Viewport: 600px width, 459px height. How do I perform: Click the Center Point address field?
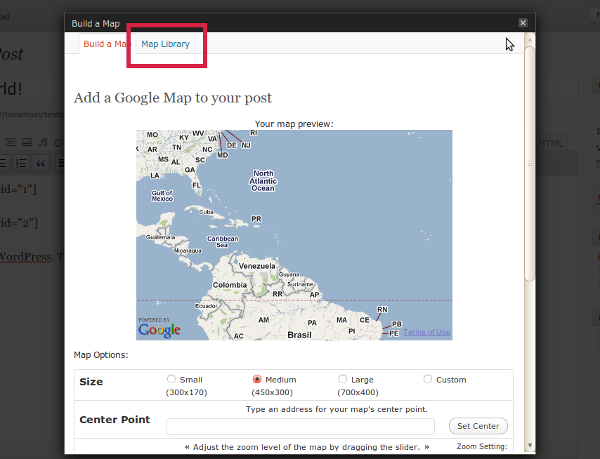pos(300,426)
